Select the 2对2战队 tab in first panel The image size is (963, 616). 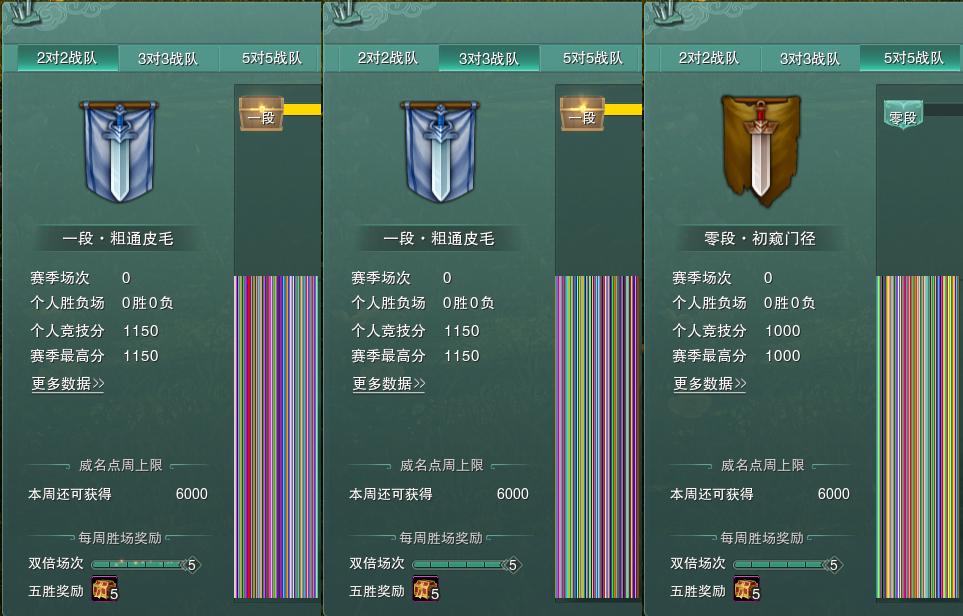point(67,58)
